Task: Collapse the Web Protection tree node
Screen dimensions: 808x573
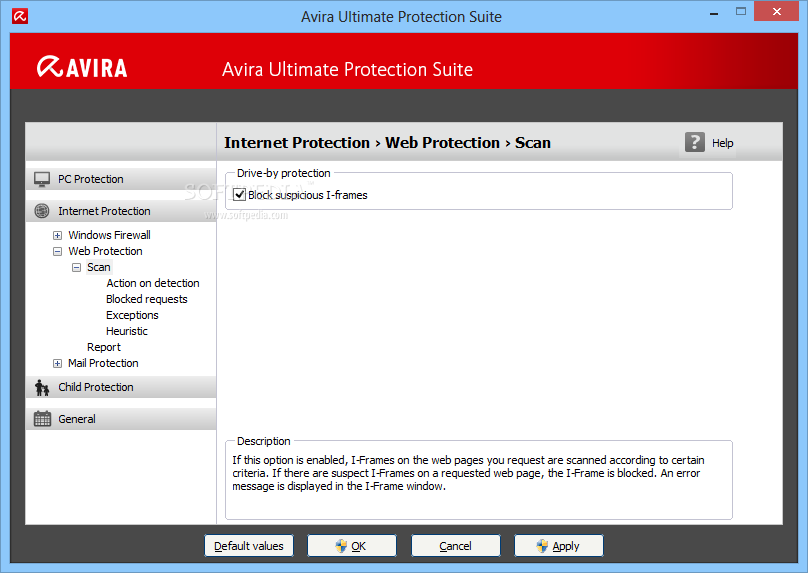Action: 57,251
